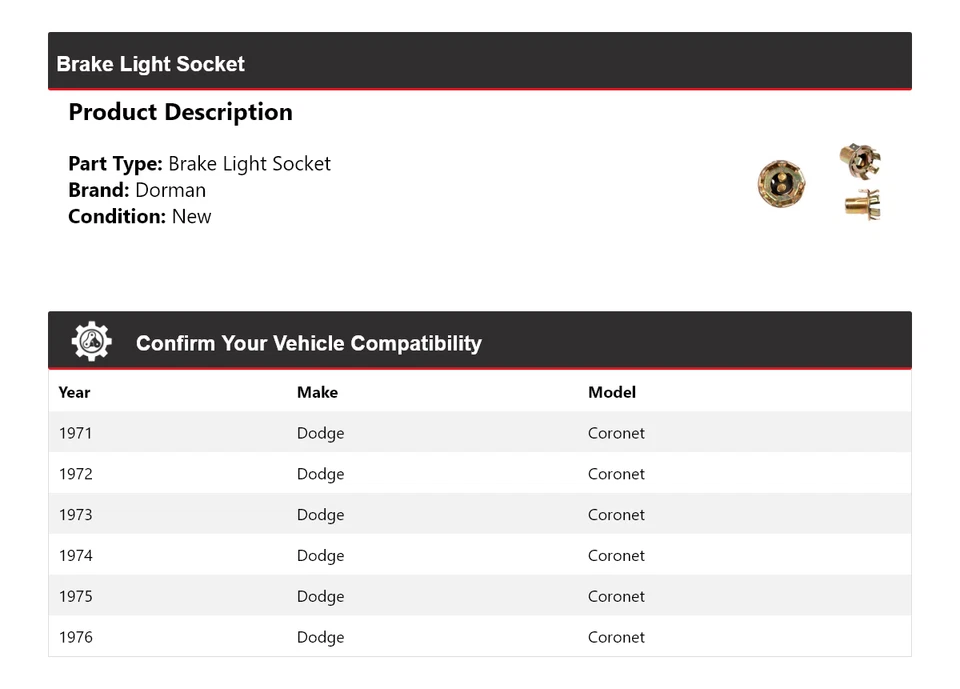Click the Product Description heading
This screenshot has width=960, height=689.
[x=180, y=112]
